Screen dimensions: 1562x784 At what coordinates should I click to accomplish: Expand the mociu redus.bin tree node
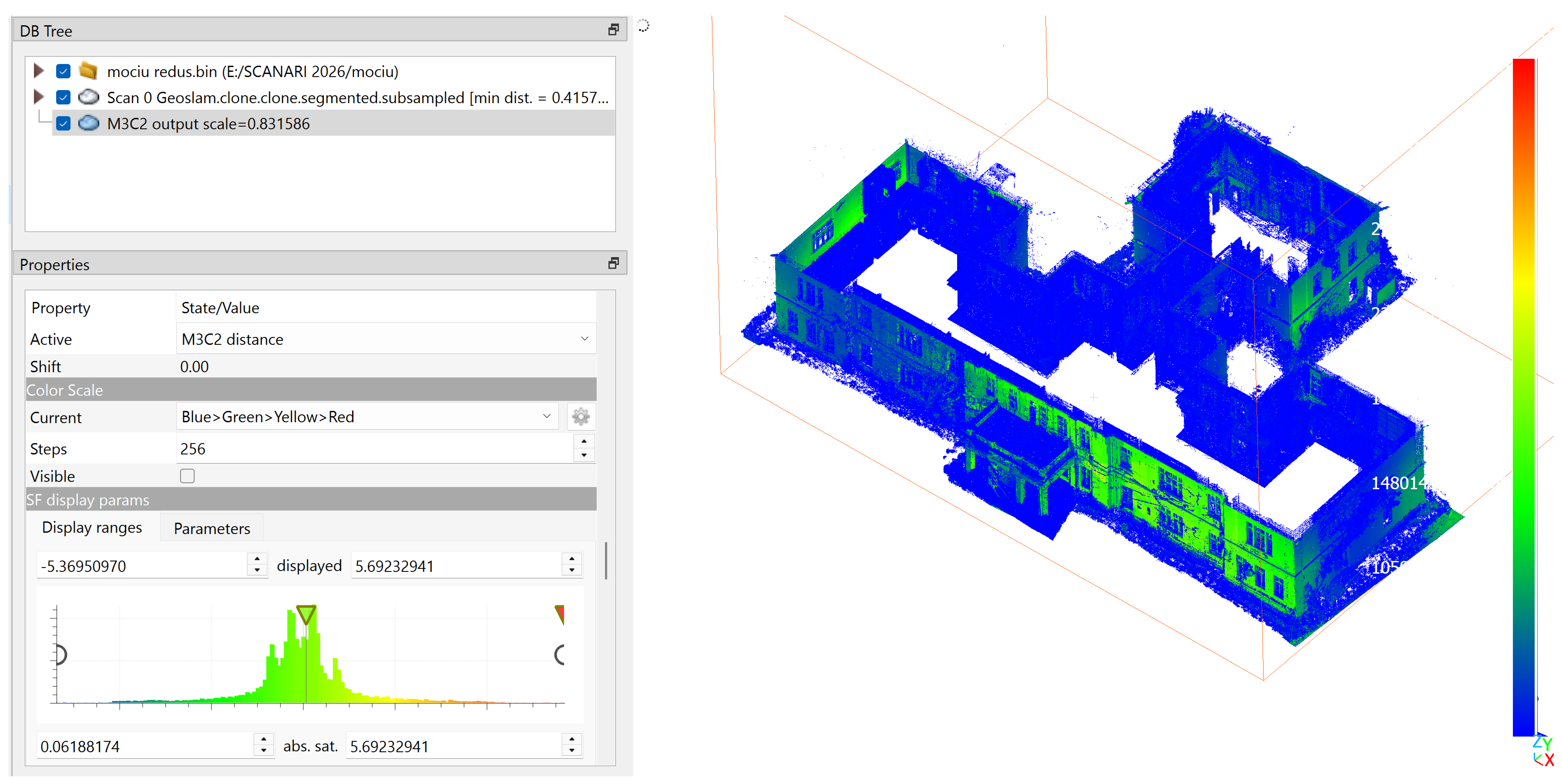pos(38,71)
